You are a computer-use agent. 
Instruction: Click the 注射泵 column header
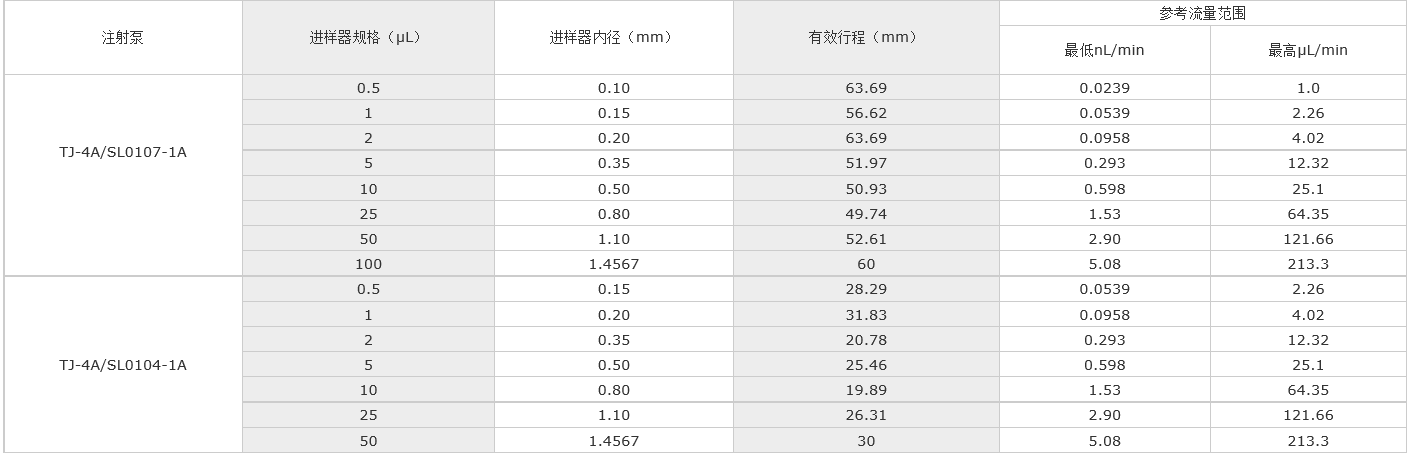pyautogui.click(x=122, y=38)
